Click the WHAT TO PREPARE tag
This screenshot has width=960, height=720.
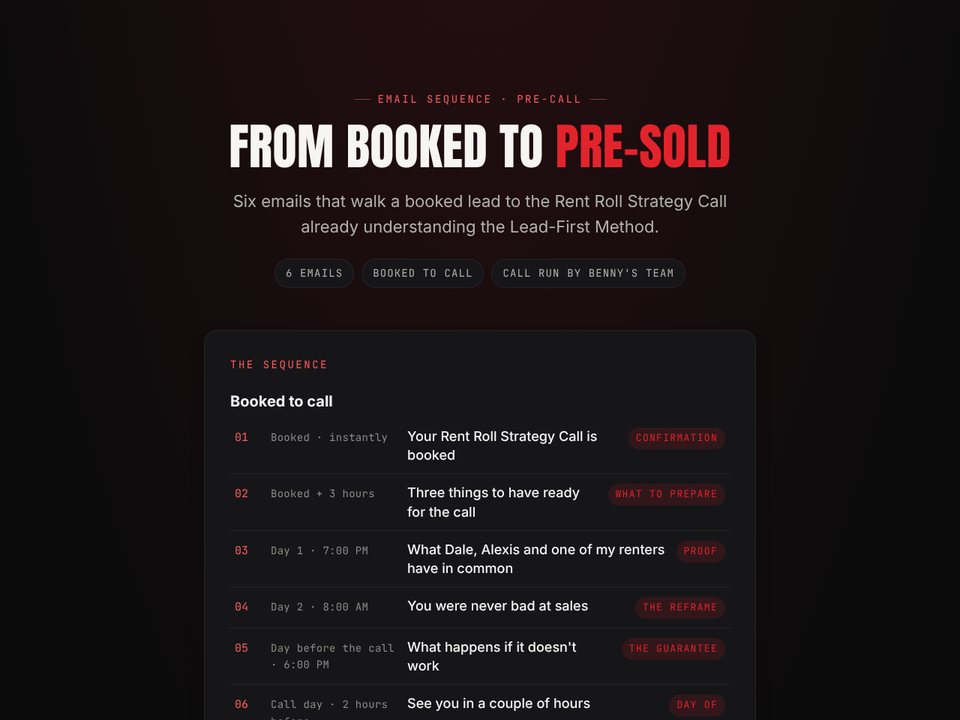click(666, 494)
